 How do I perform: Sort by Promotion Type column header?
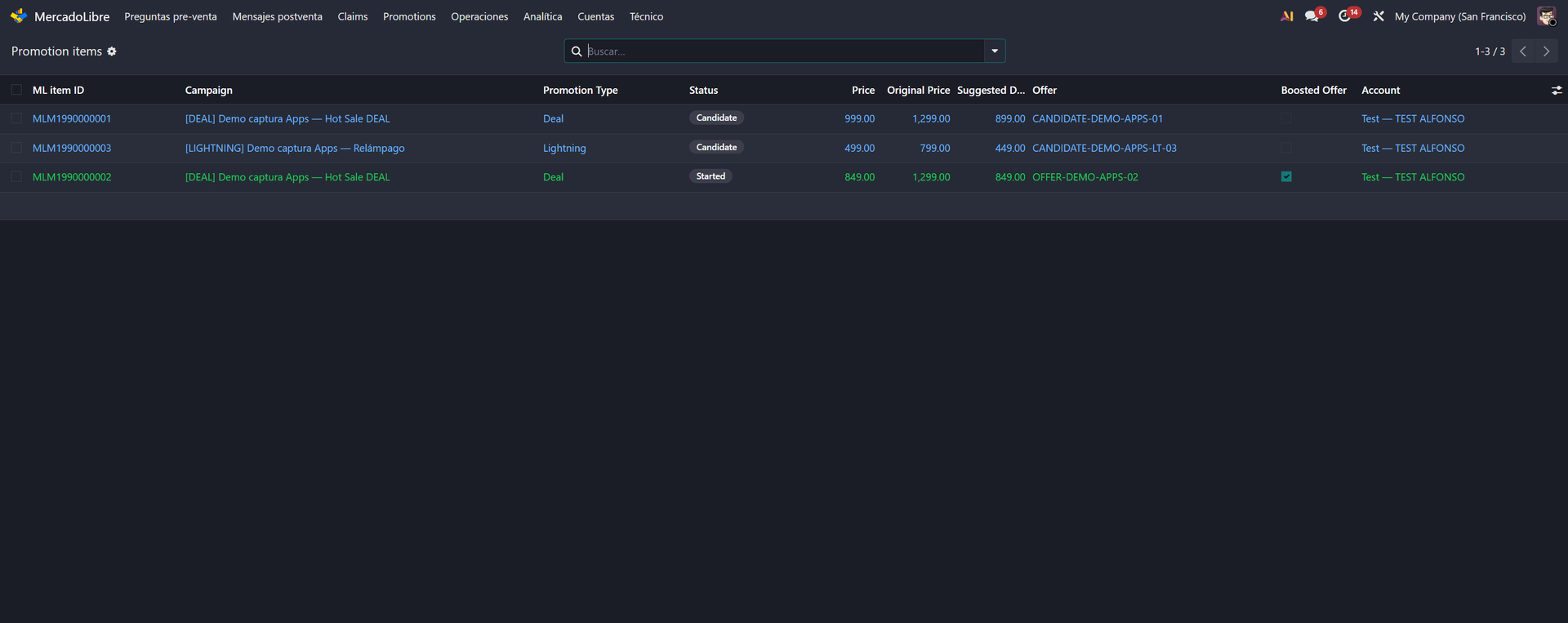(581, 91)
